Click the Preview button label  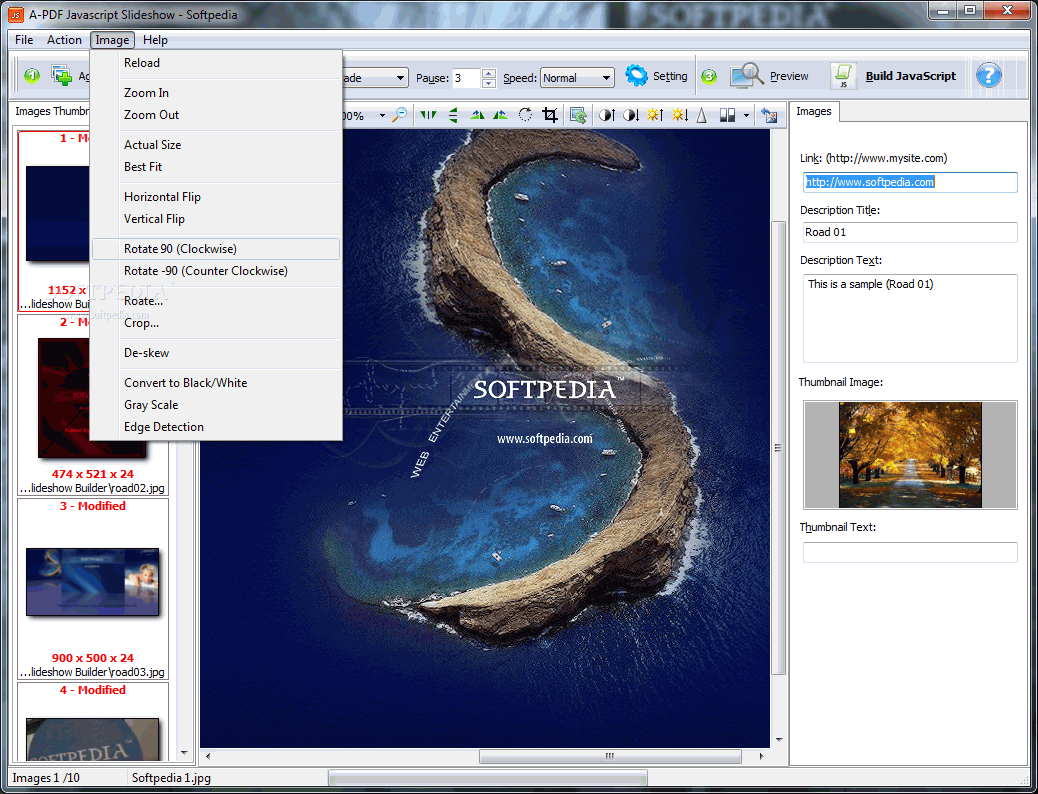(789, 76)
